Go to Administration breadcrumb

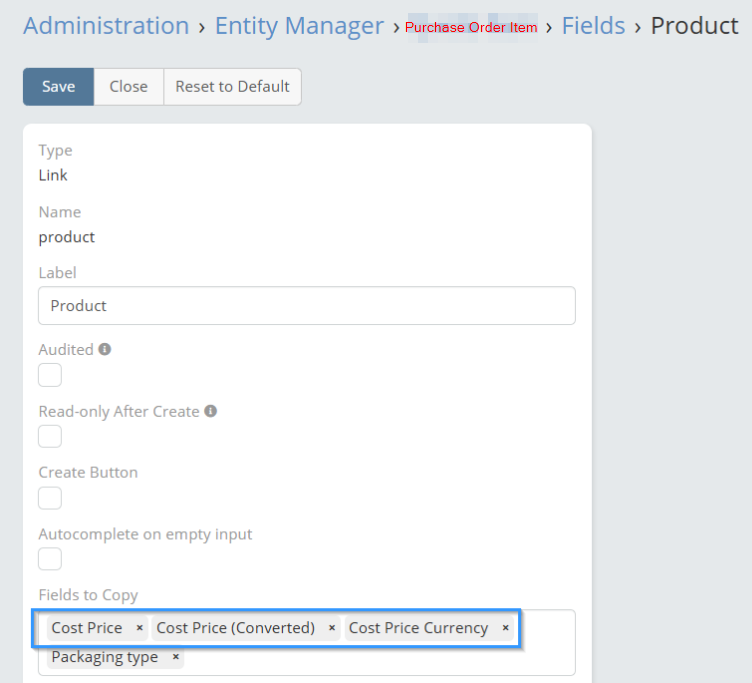[x=106, y=26]
